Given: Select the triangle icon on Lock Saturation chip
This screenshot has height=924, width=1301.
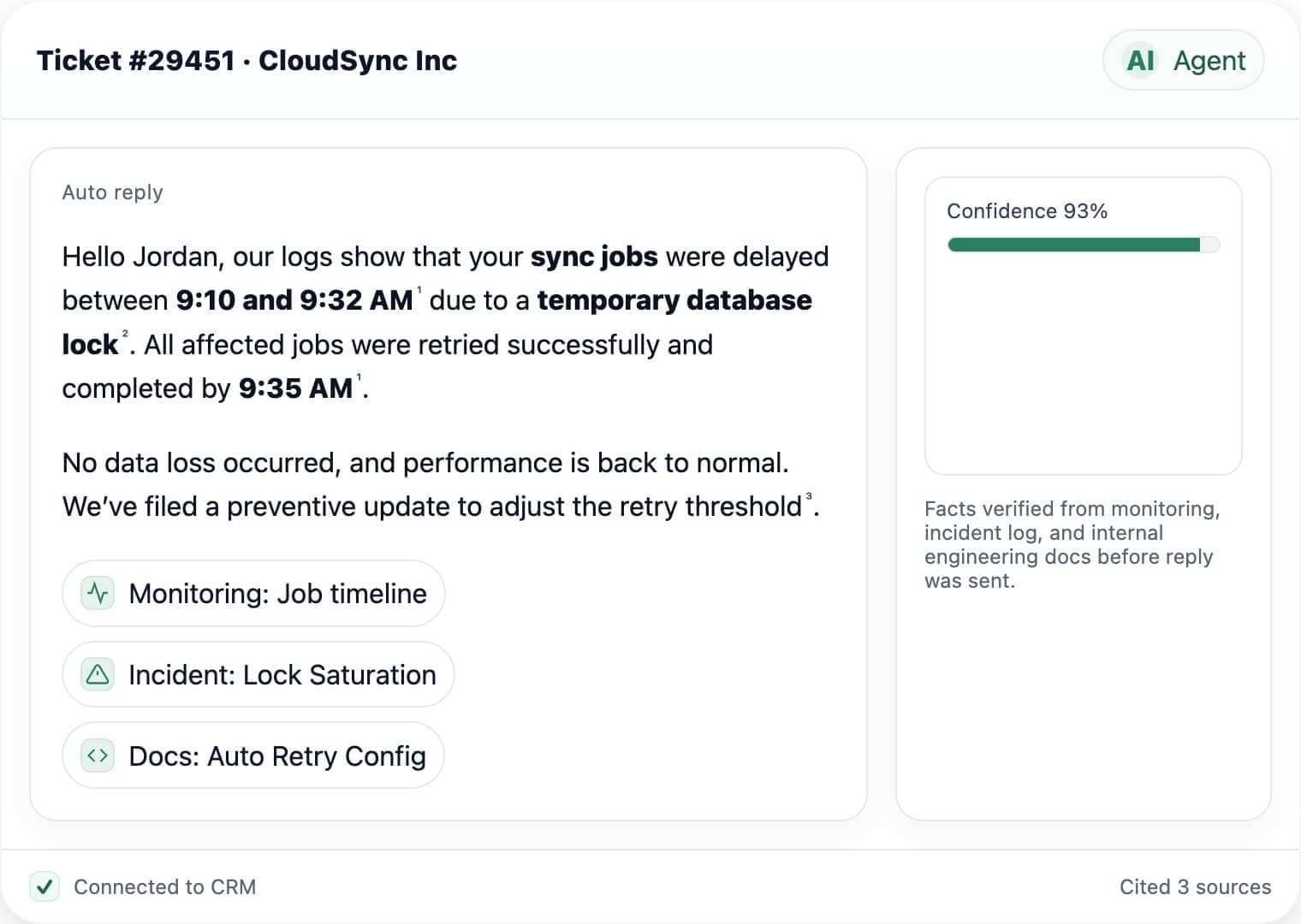Looking at the screenshot, I should (97, 674).
